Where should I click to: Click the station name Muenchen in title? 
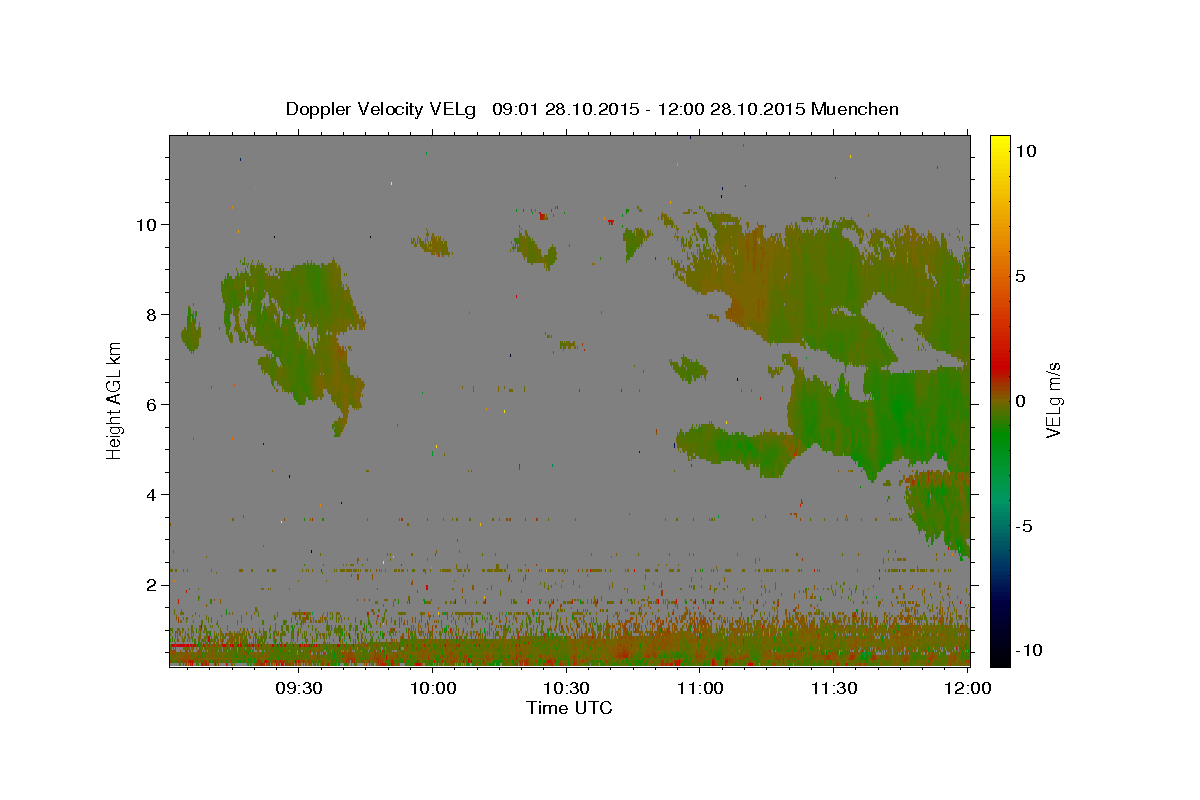coord(855,109)
